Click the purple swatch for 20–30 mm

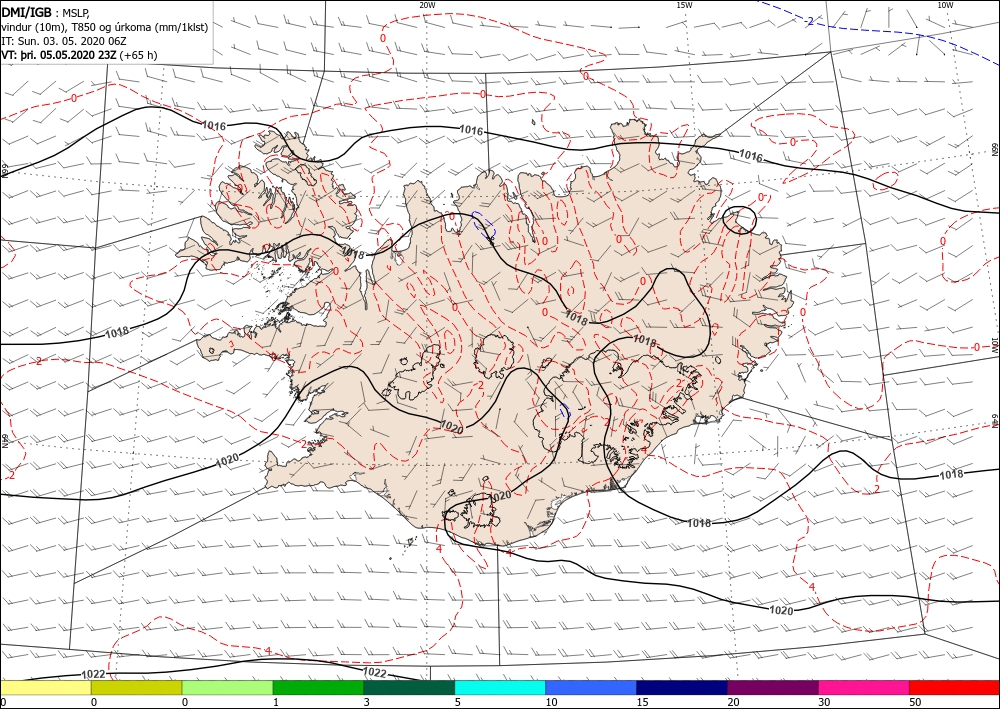(773, 687)
